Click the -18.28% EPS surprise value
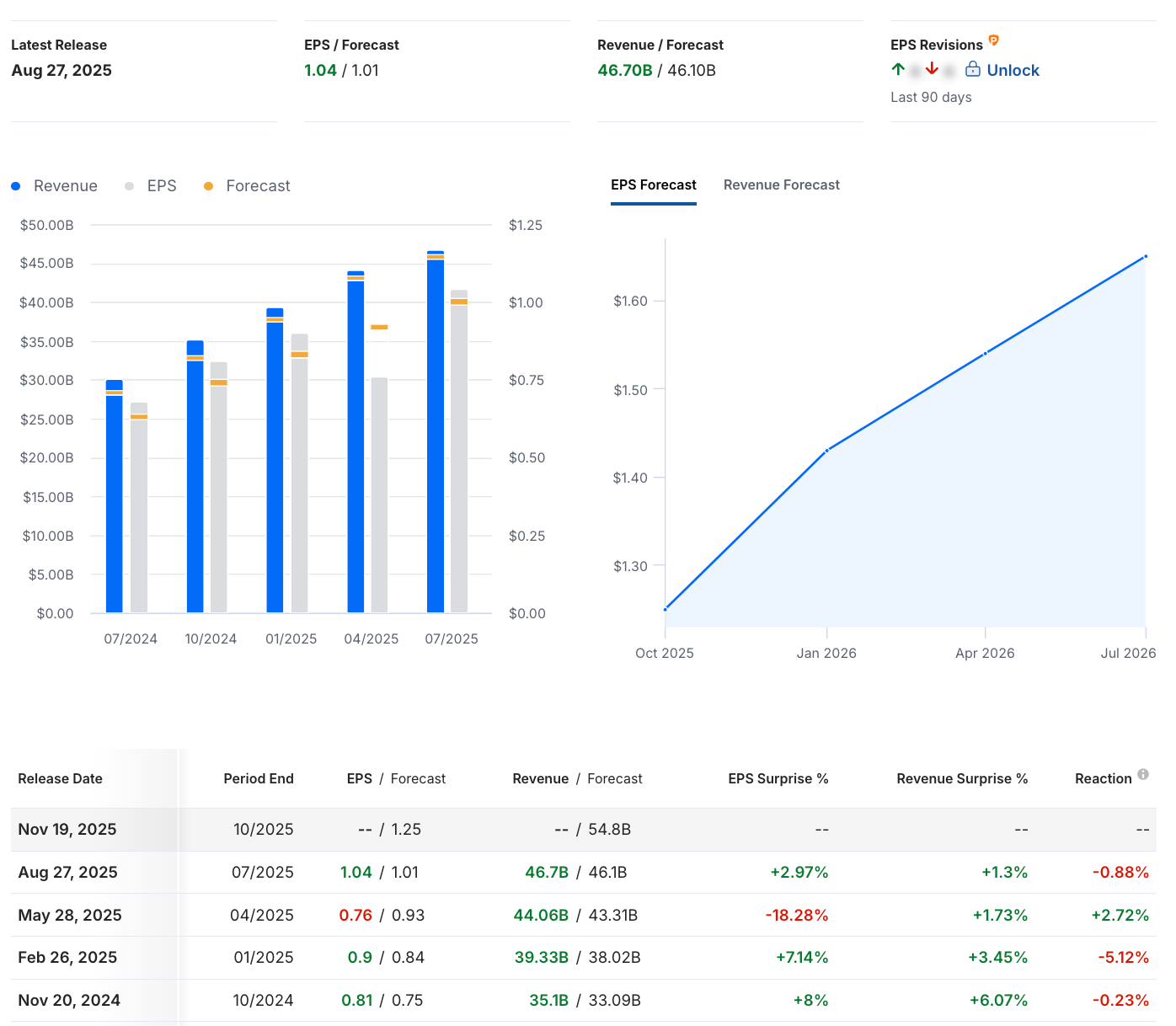Image resolution: width=1176 pixels, height=1026 pixels. (x=797, y=916)
